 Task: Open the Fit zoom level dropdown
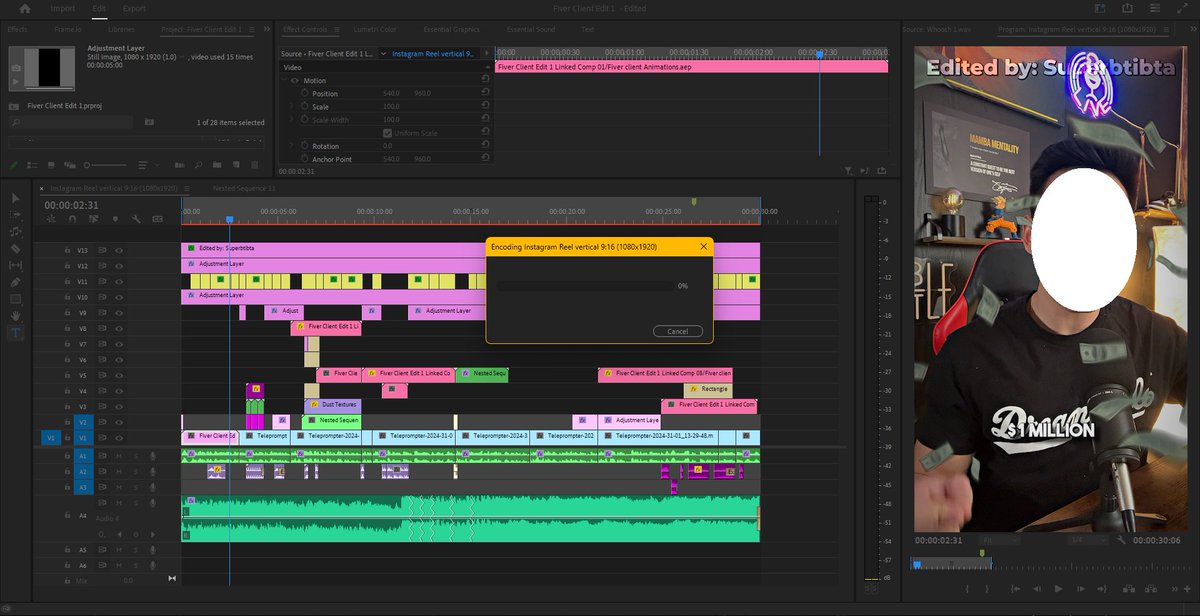(1000, 540)
